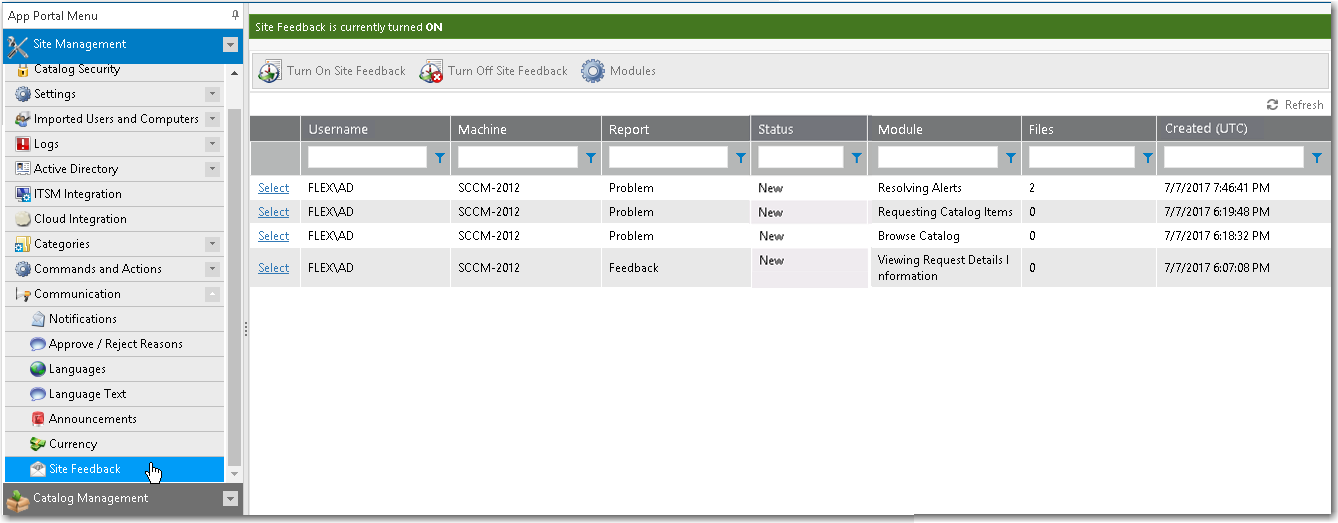Click the Status column filter funnel icon
This screenshot has height=523, width=1338.
tap(856, 158)
